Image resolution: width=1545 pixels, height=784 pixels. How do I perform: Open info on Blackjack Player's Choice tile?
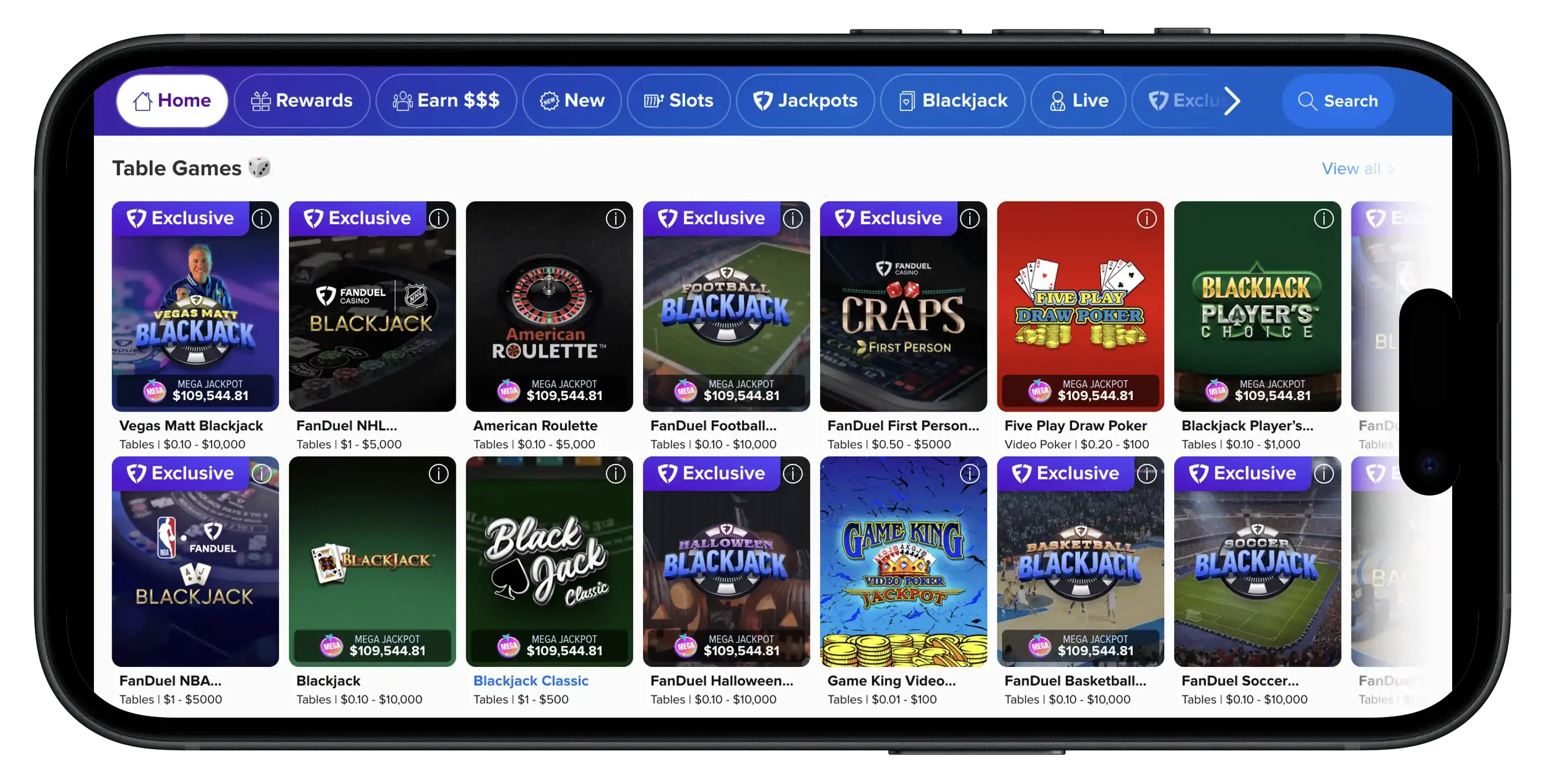1323,219
